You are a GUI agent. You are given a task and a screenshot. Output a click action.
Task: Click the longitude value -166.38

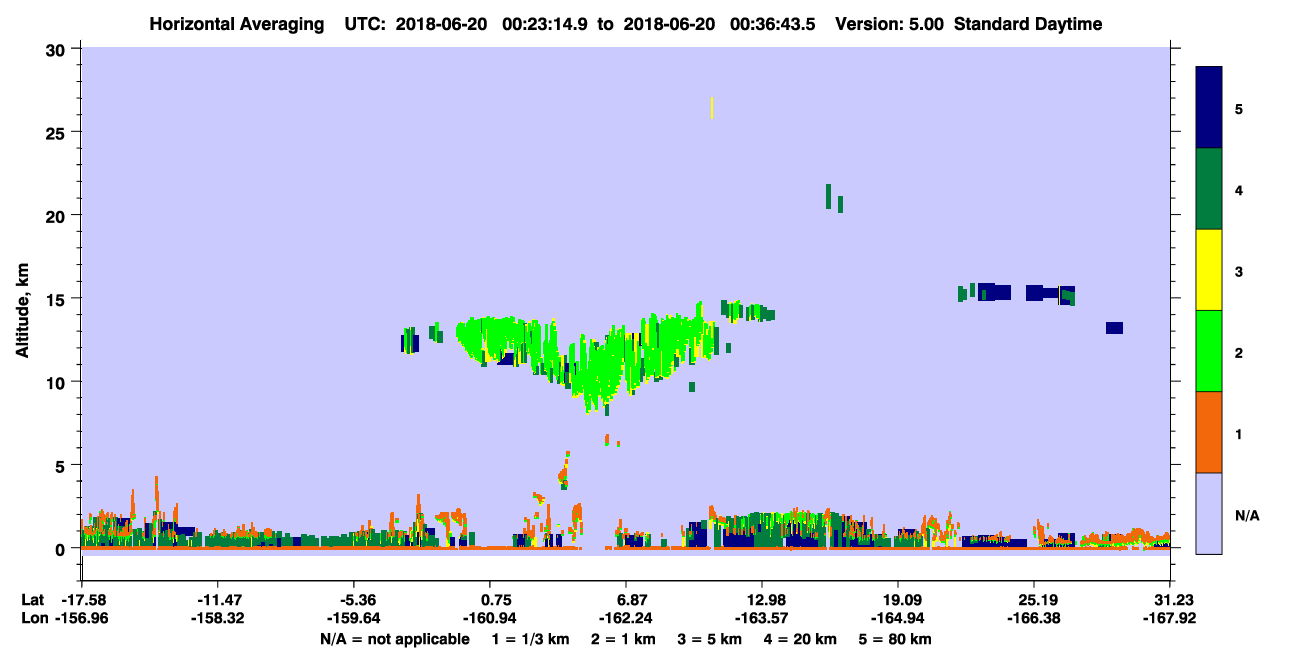tap(1034, 618)
